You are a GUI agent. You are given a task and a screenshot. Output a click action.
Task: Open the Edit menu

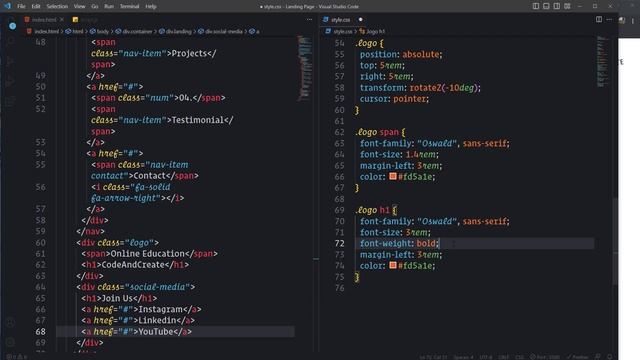click(36, 6)
